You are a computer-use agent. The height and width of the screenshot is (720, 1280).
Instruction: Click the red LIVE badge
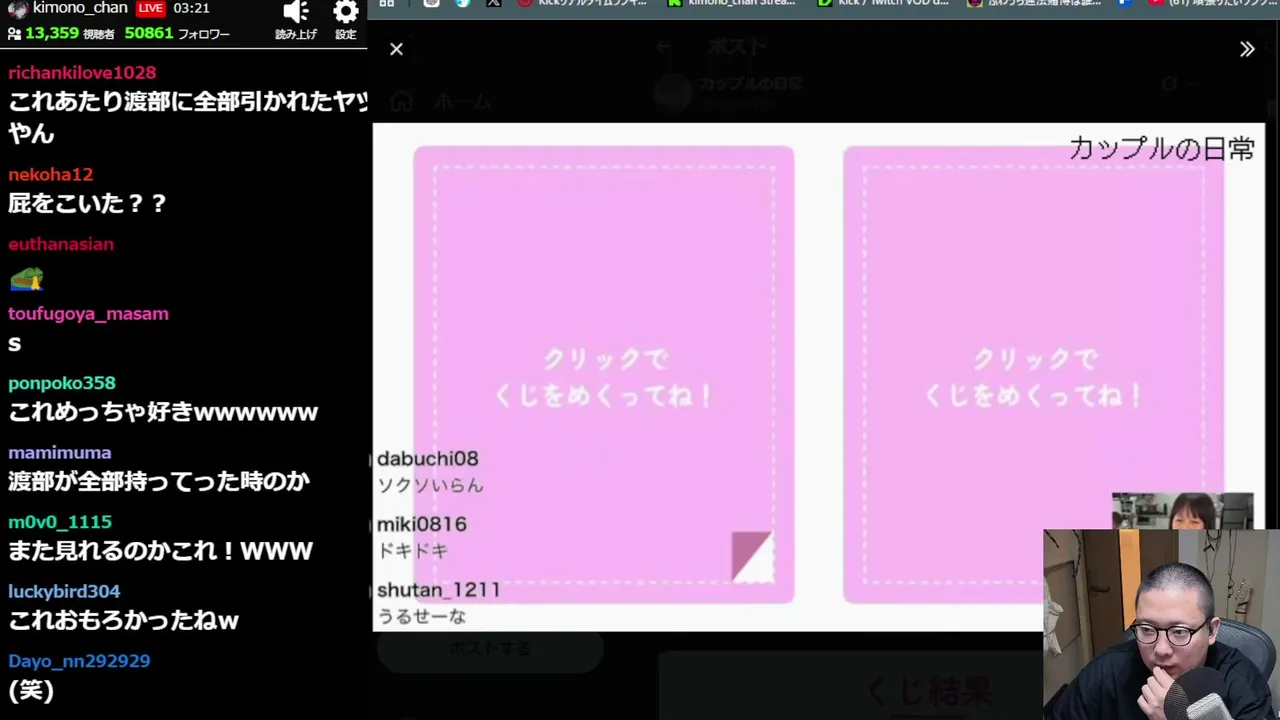[x=150, y=8]
